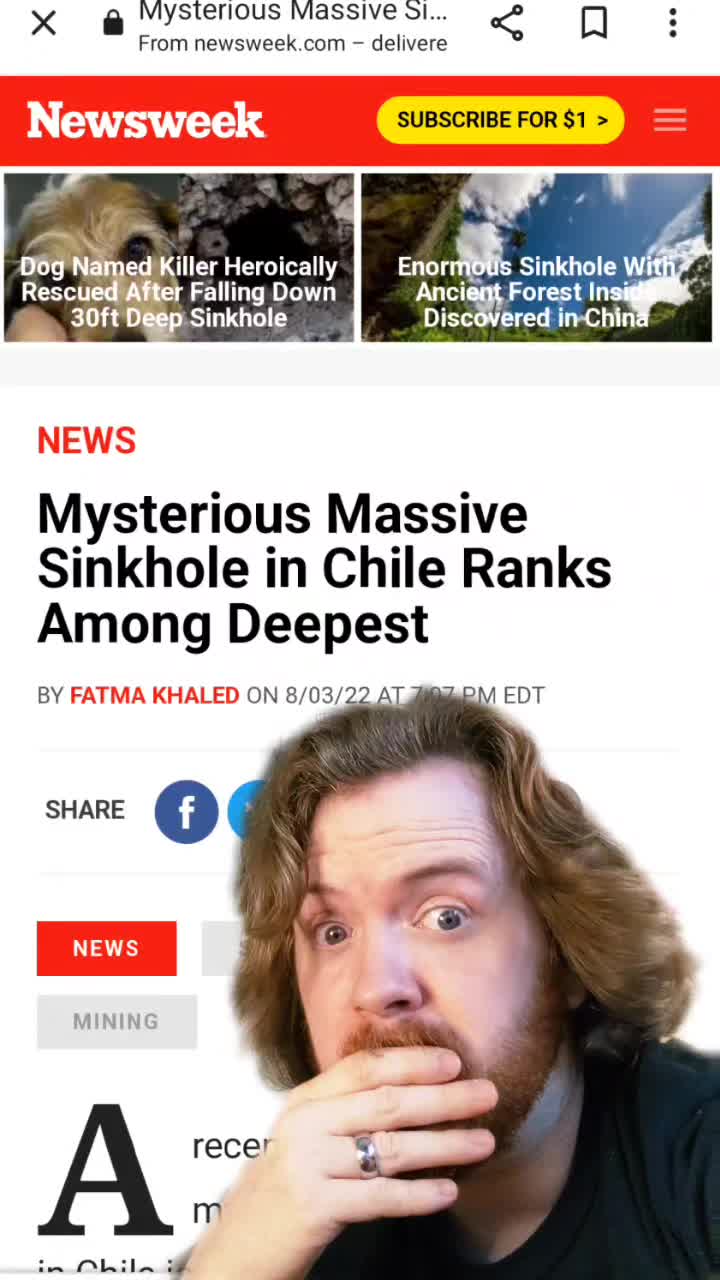Click the page title in the address bar
The width and height of the screenshot is (720, 1280).
coord(293,12)
